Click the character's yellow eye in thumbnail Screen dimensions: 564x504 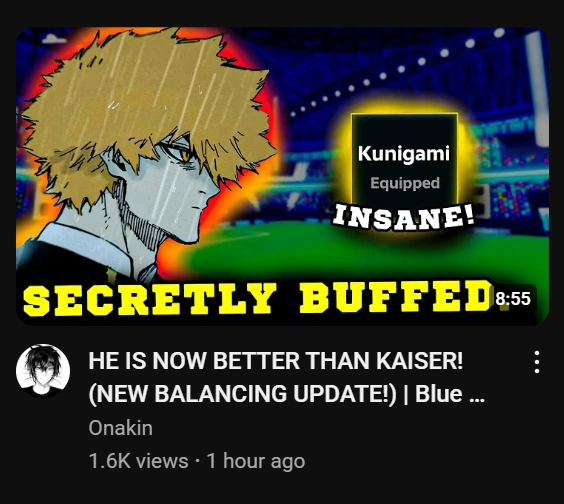click(185, 155)
